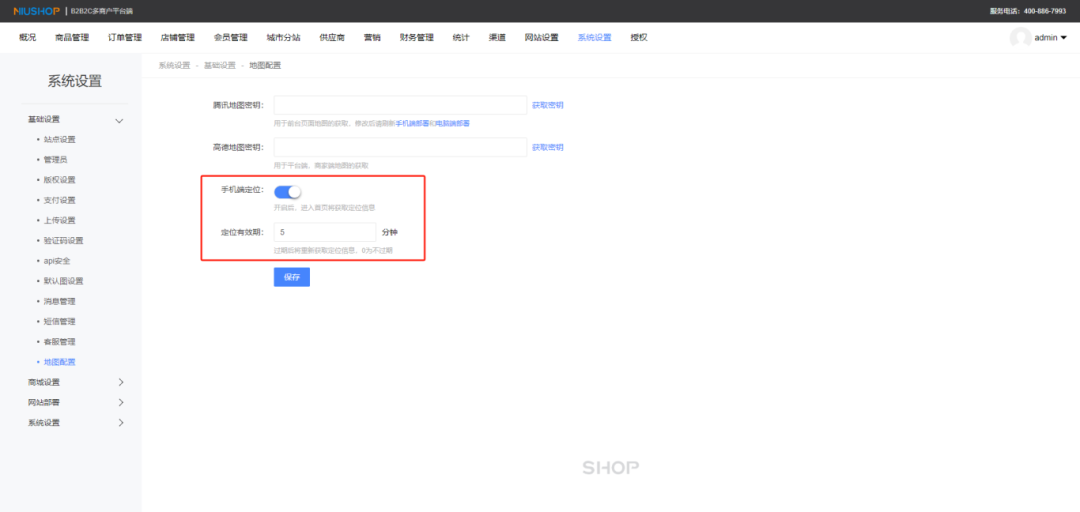Open the 统计 top menu
This screenshot has height=512, width=1080.
461,38
